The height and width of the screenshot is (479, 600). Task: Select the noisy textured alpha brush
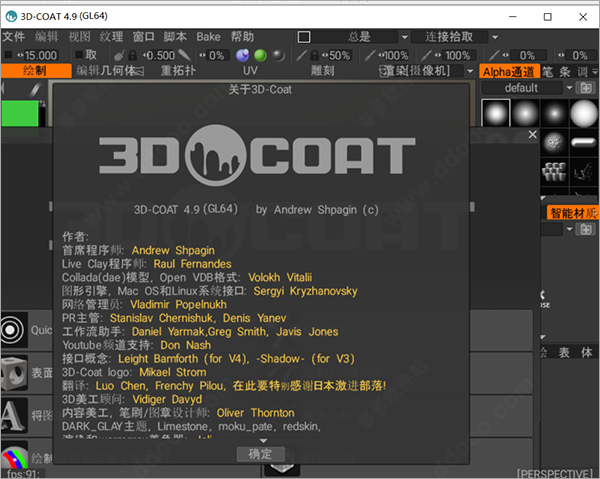[x=554, y=142]
